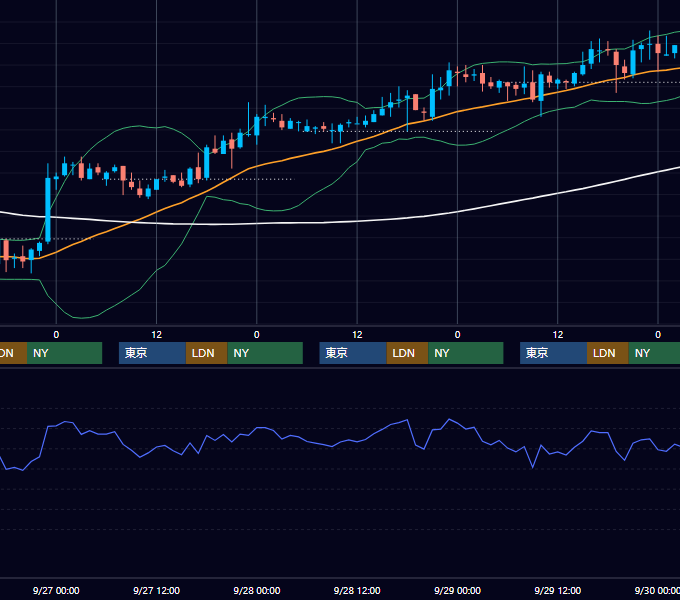The image size is (680, 600).
Task: Click the 9/29 00:00 time axis label
Action: coord(457,590)
